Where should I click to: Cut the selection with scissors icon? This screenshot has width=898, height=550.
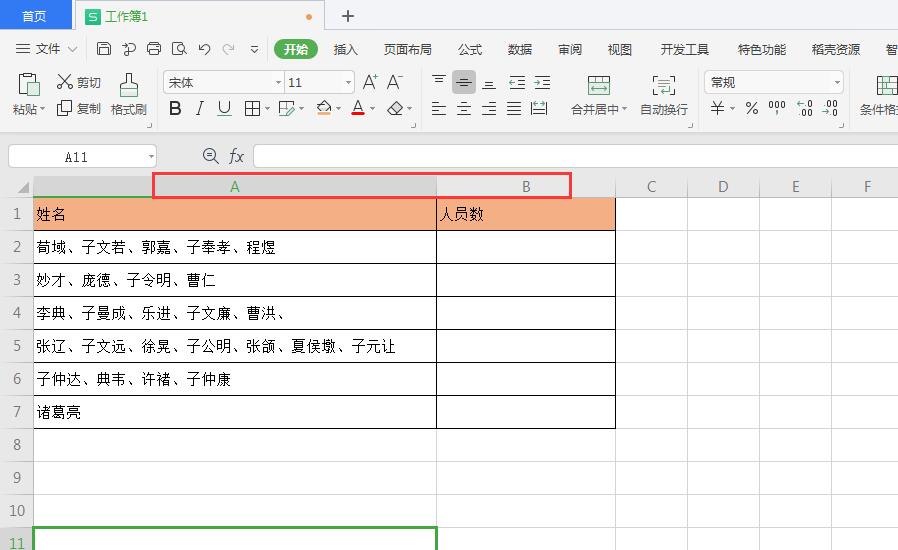78,82
